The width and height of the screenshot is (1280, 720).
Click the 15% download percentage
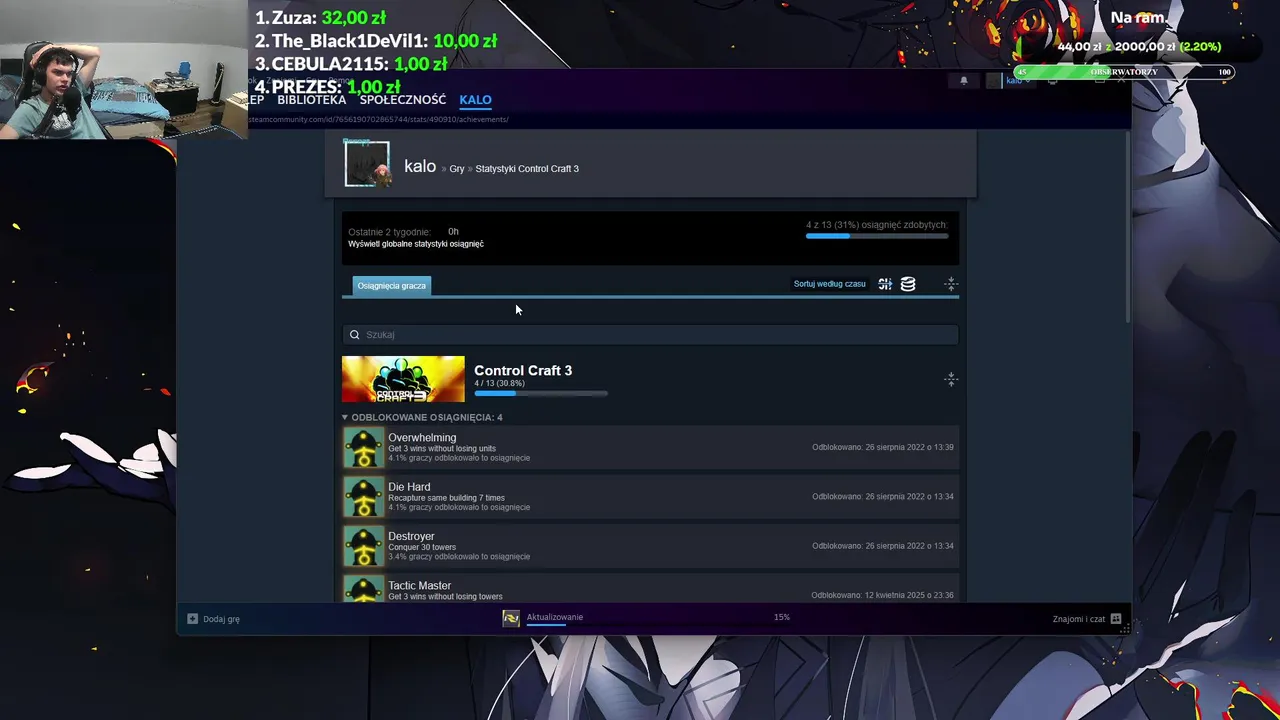point(782,617)
